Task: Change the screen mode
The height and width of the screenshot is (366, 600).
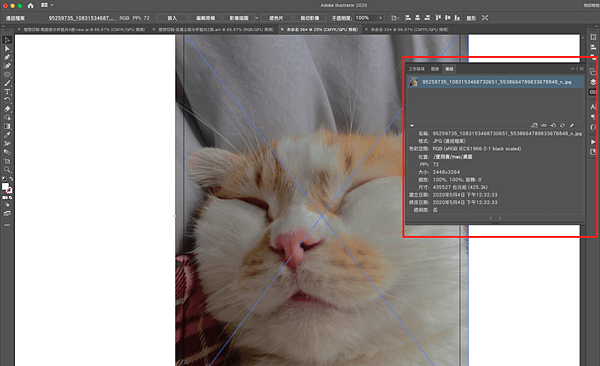Action: point(7,214)
